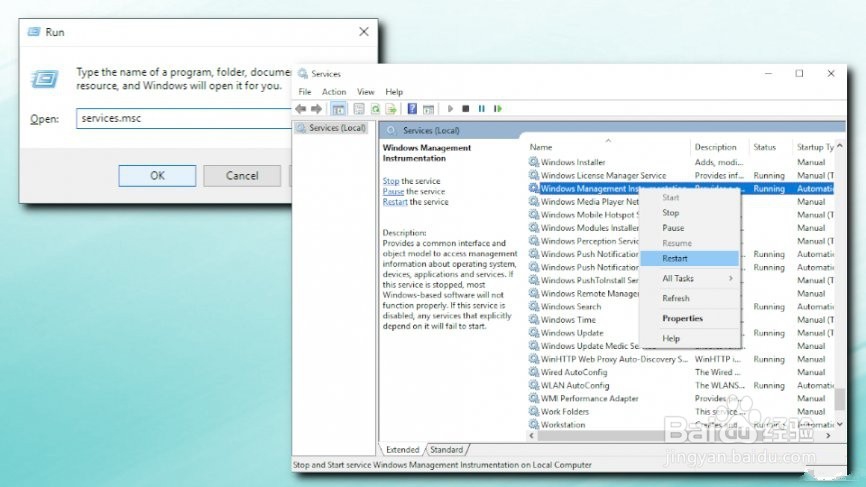
Task: Click the vertical scrollbar down arrow in services list
Action: tap(840, 424)
